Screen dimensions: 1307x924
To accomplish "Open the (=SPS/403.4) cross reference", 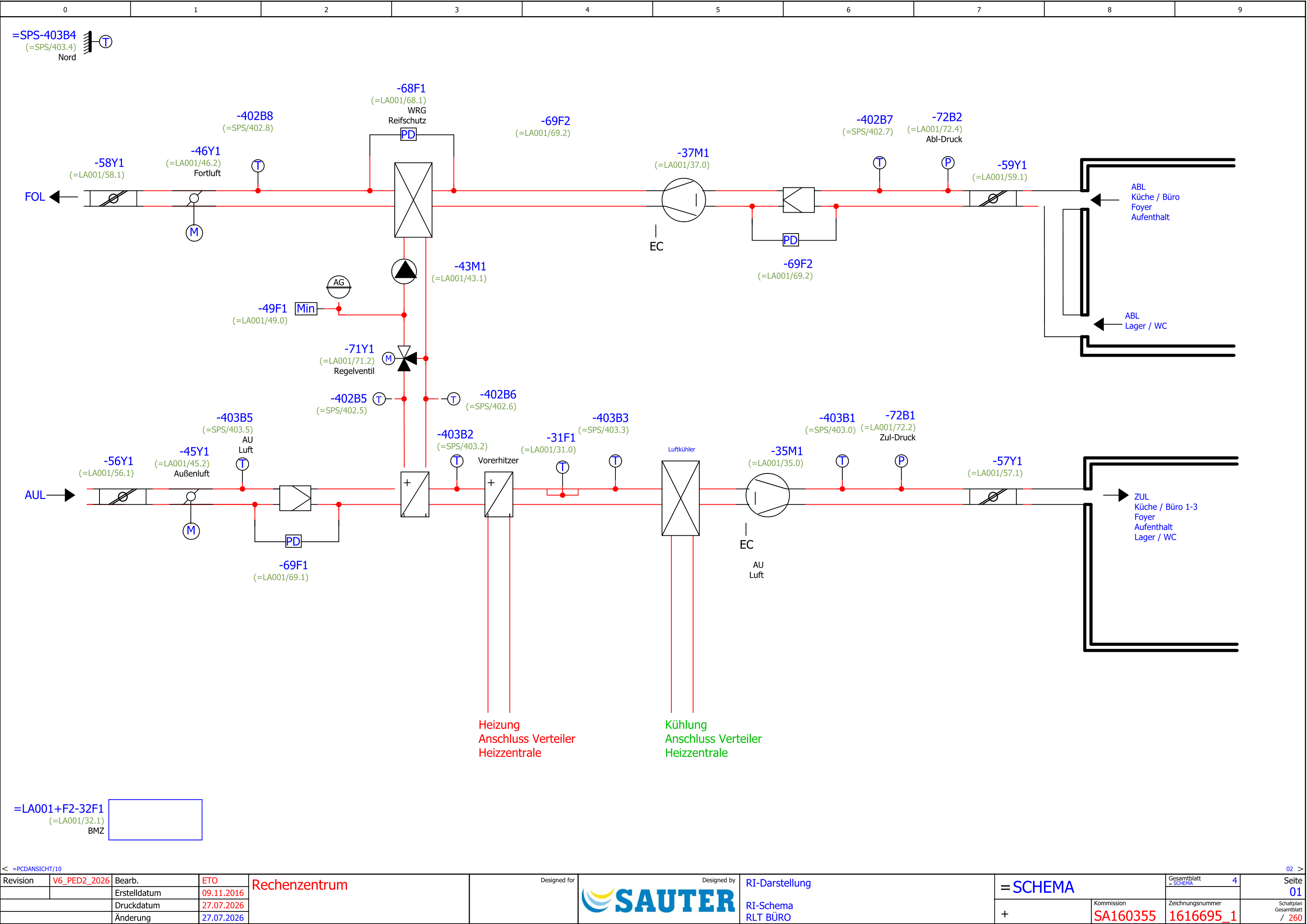I will coord(51,47).
